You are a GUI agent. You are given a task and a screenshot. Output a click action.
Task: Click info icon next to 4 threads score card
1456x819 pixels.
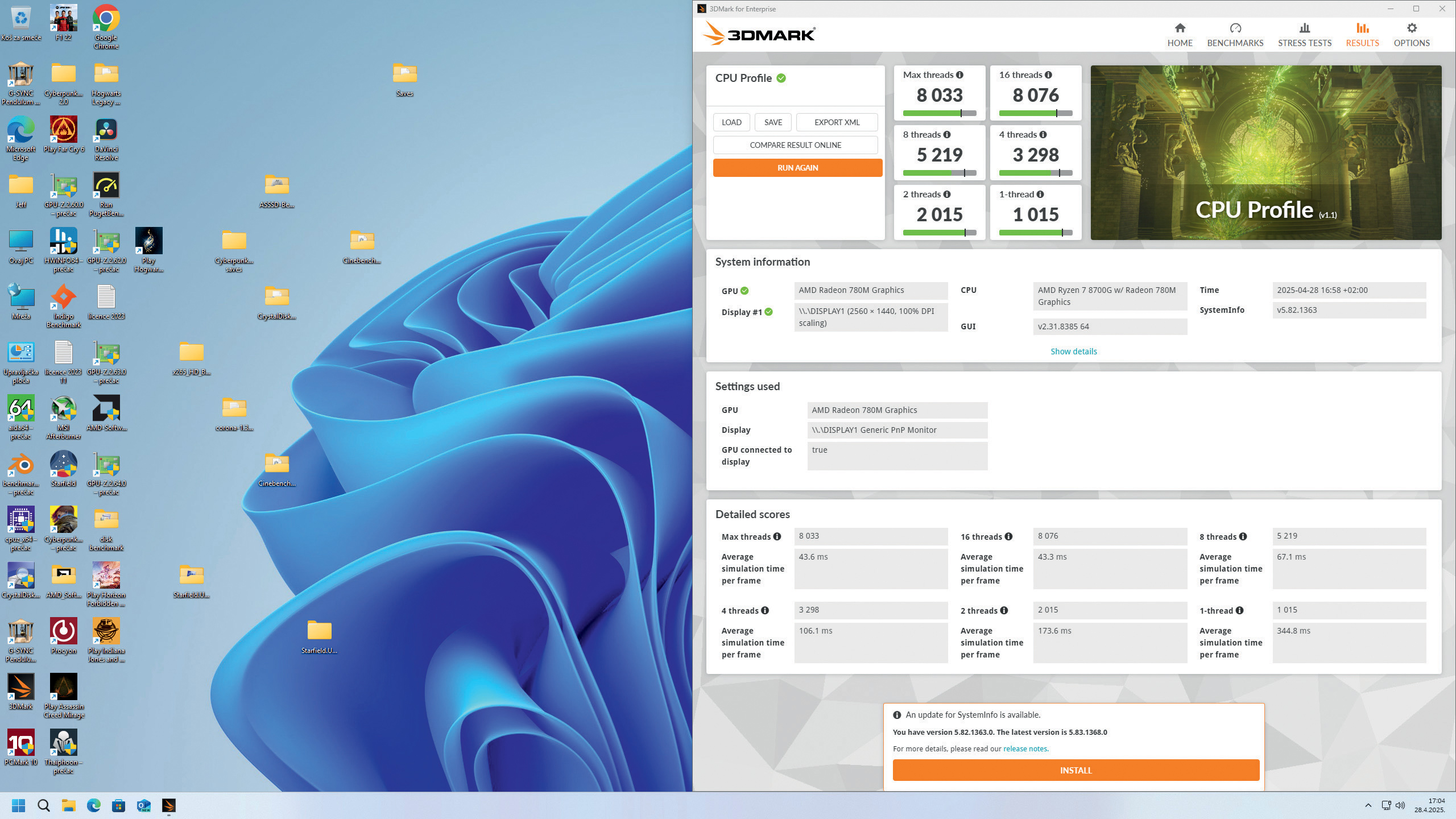coord(1043,135)
